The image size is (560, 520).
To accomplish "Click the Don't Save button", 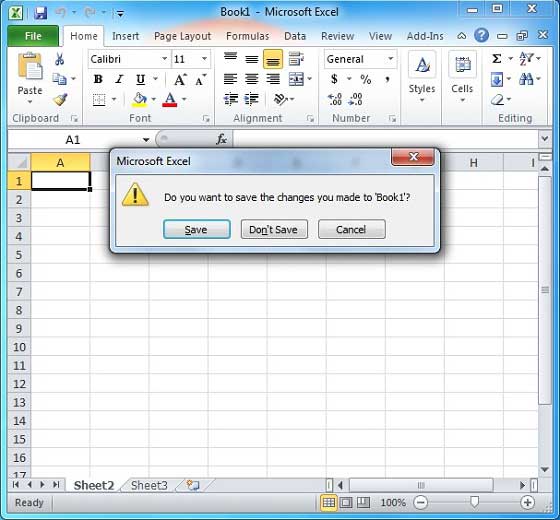I will pos(274,229).
